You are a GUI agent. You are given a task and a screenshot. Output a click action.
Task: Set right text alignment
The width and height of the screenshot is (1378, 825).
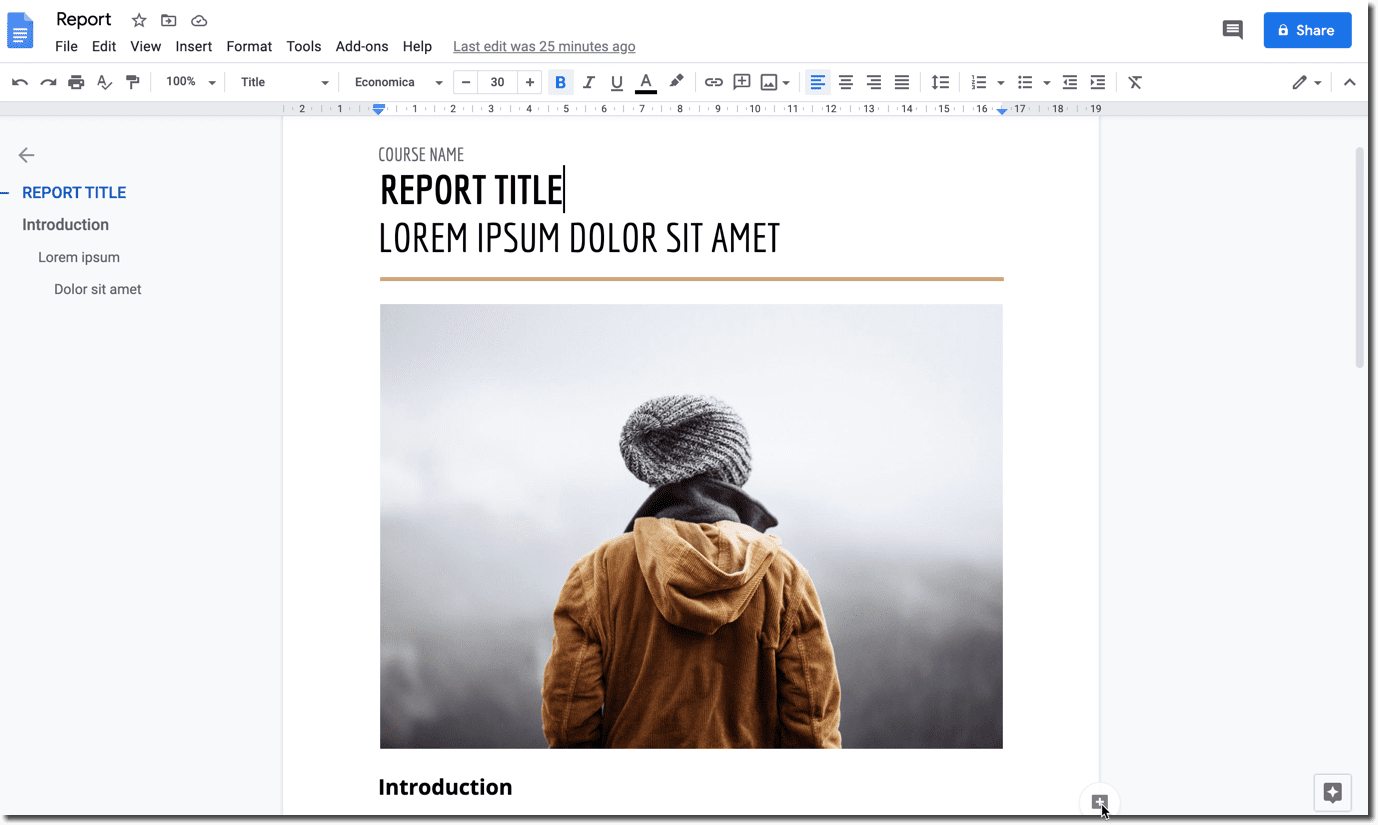tap(874, 82)
